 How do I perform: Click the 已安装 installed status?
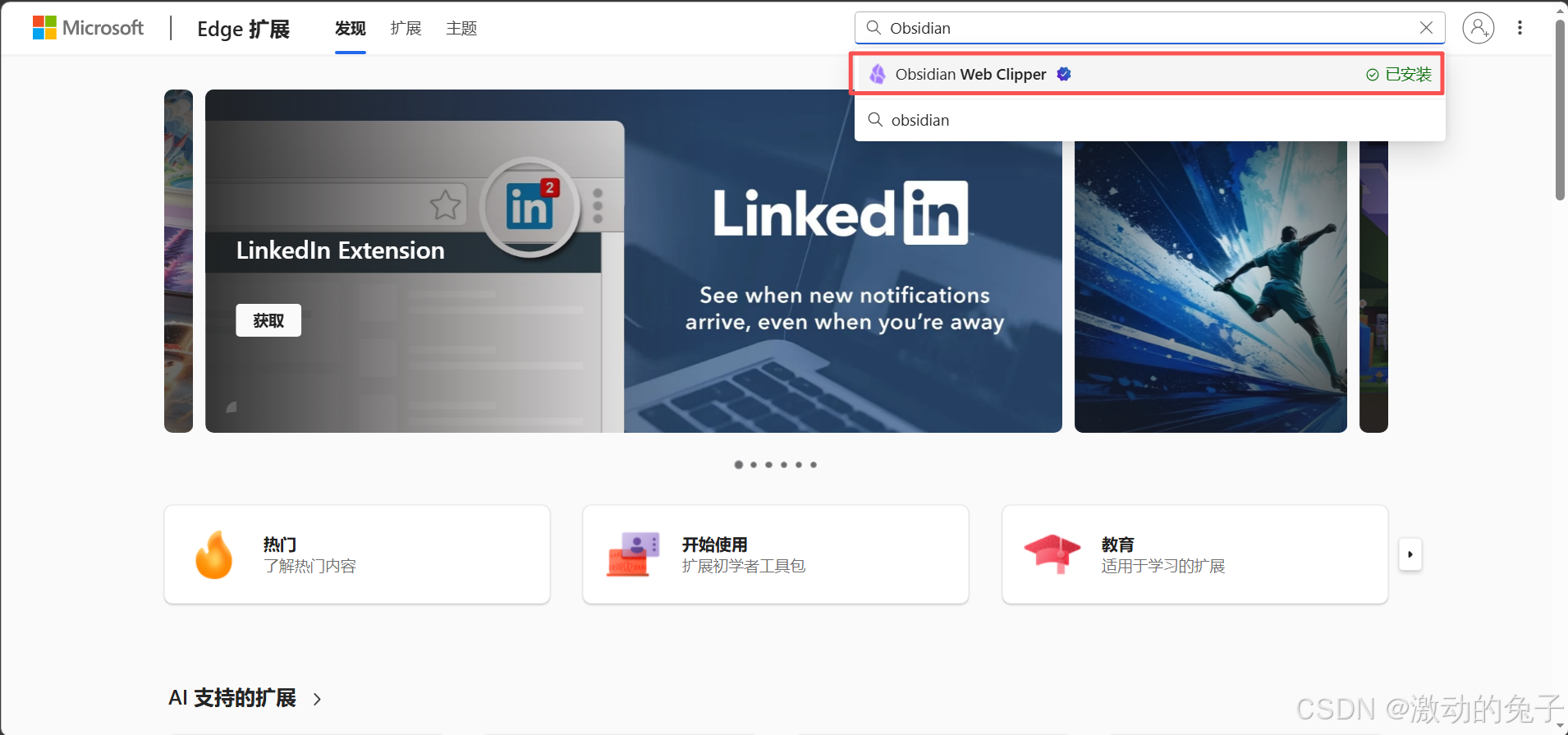click(x=1399, y=75)
